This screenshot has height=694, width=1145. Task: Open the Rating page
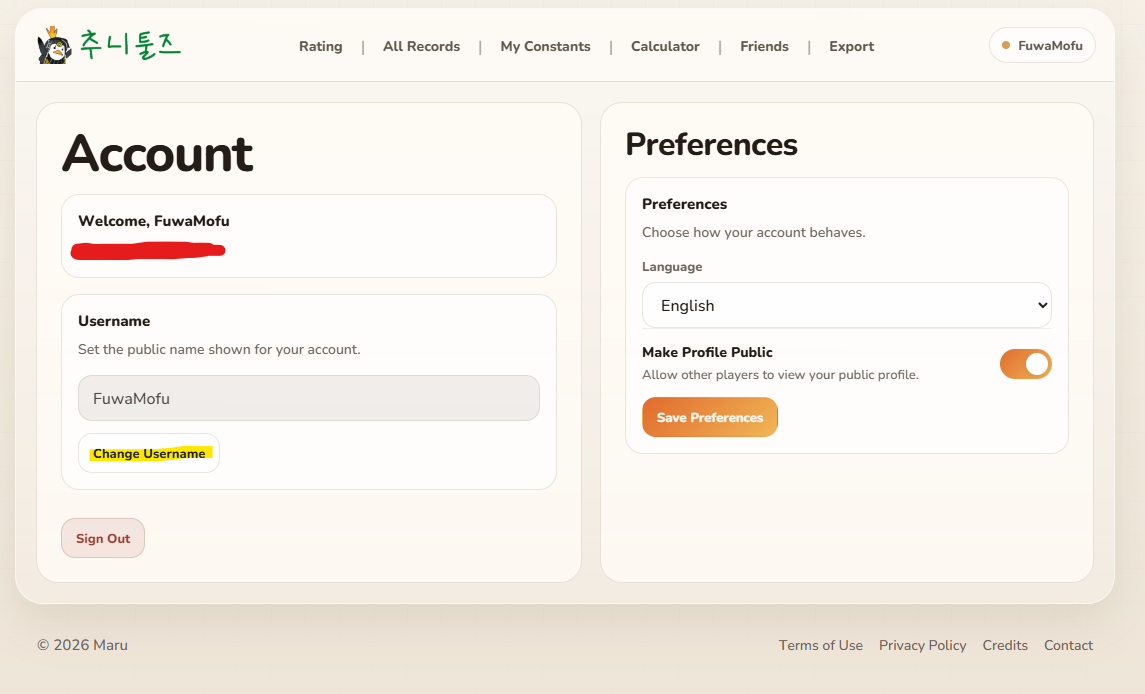pos(320,46)
